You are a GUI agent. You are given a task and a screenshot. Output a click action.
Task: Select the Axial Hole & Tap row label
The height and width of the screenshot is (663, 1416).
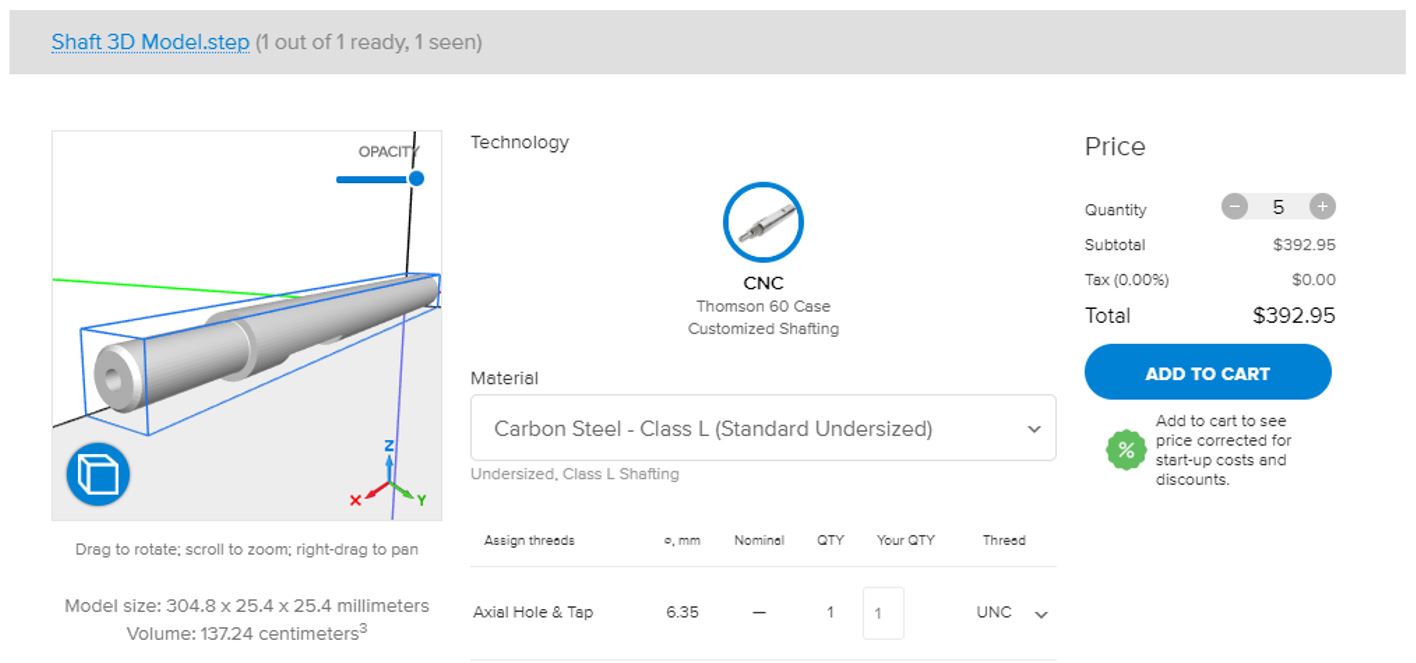533,613
